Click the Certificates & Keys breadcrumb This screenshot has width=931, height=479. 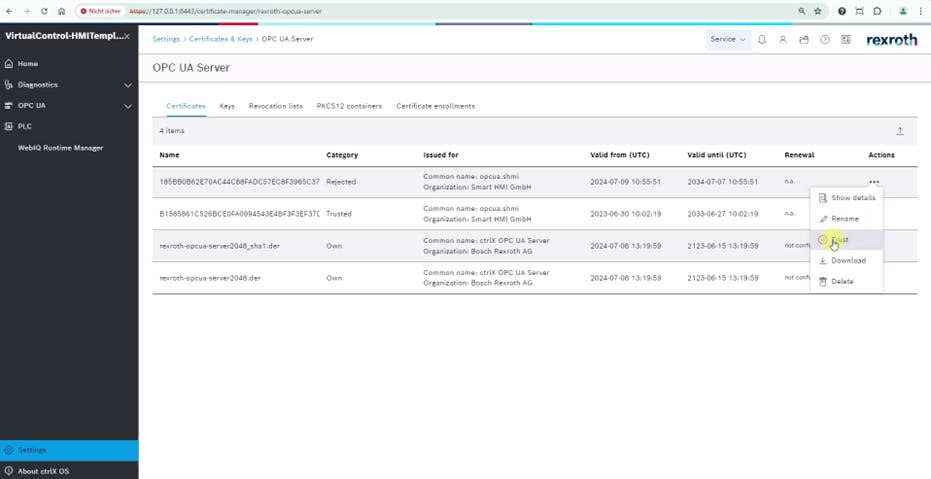coord(221,39)
